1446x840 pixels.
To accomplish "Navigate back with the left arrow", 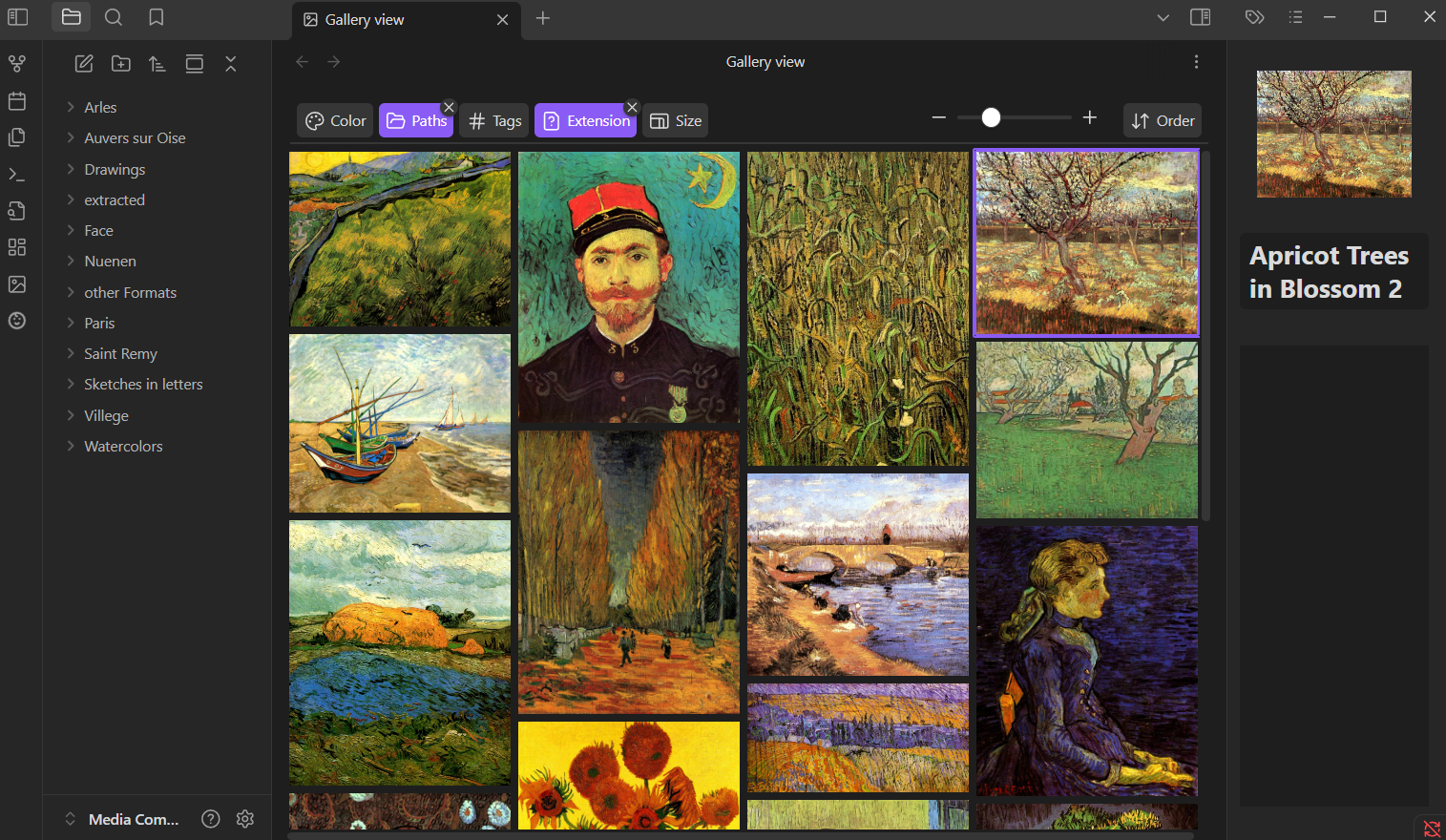I will [303, 62].
